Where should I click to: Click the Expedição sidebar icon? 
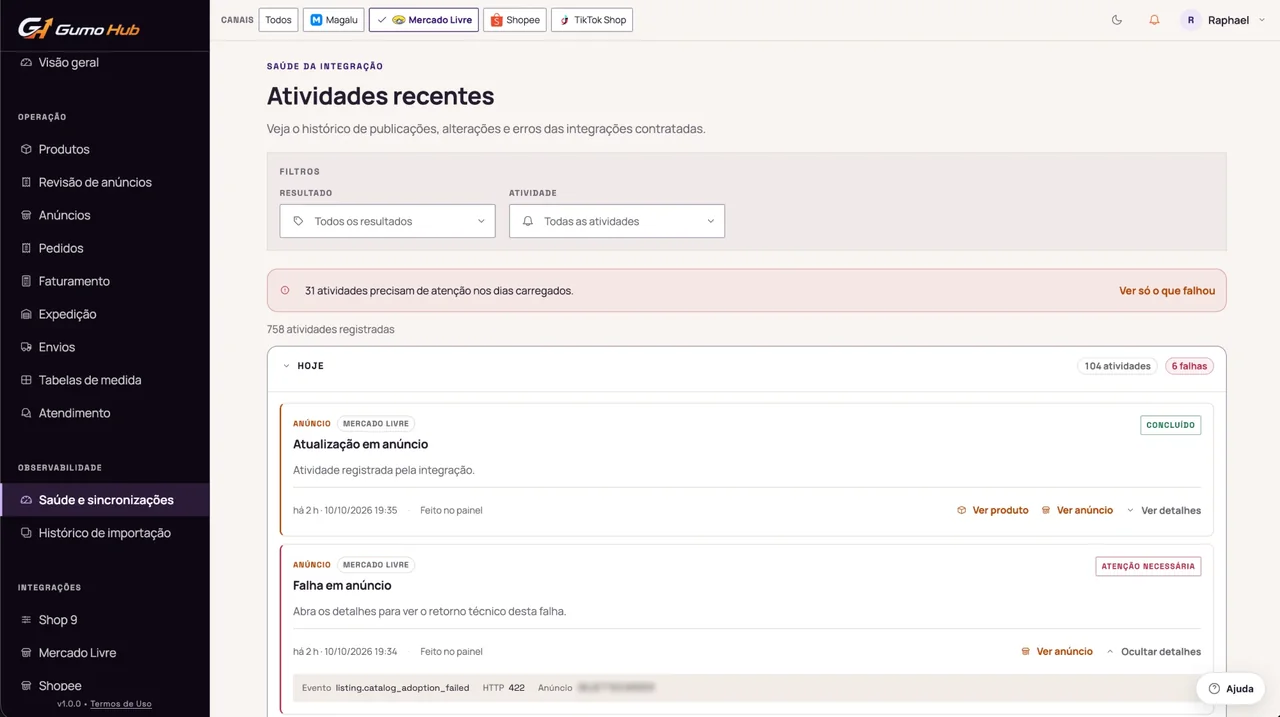coord(26,314)
